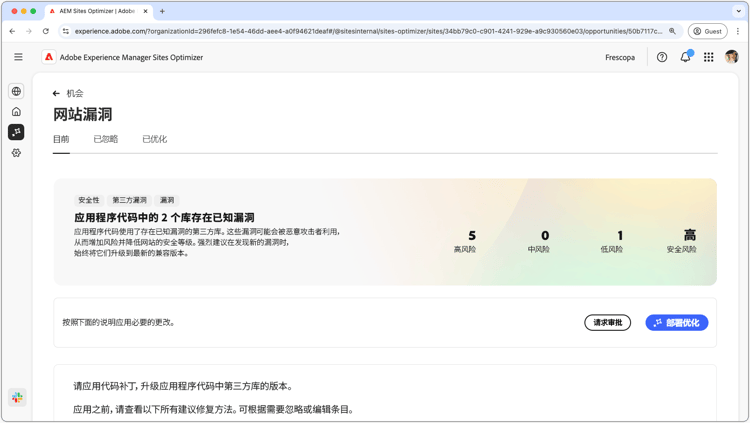Click the 第三方漏洞 tag

tap(129, 200)
